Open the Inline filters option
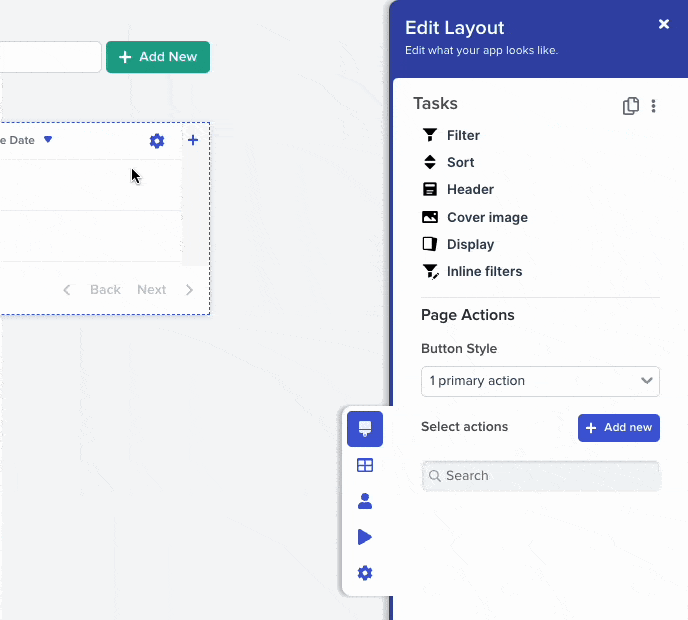The image size is (688, 620). coord(484,271)
